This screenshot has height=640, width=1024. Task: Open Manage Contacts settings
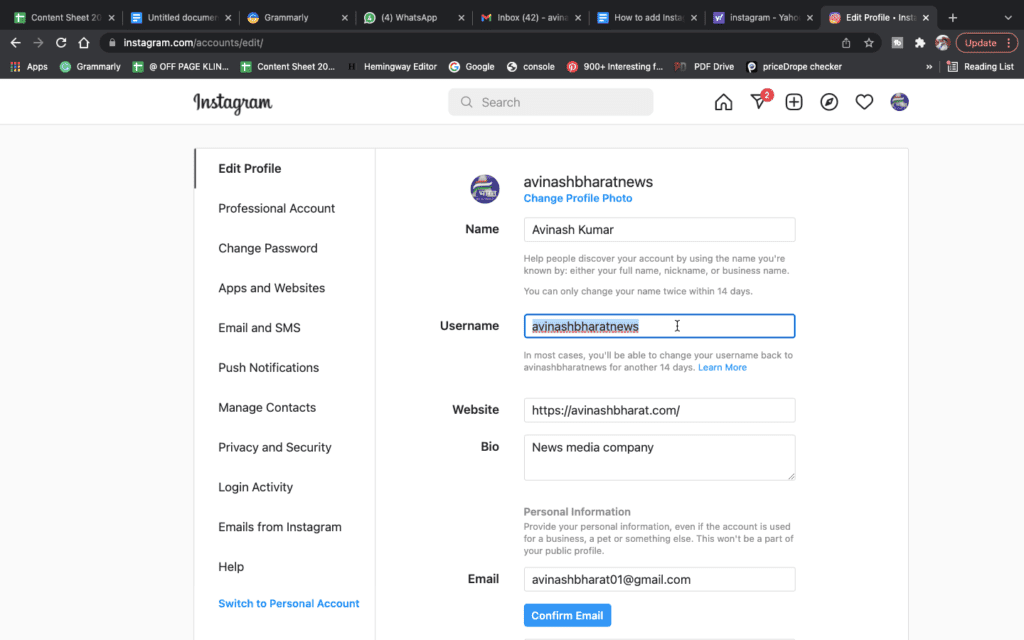click(267, 408)
